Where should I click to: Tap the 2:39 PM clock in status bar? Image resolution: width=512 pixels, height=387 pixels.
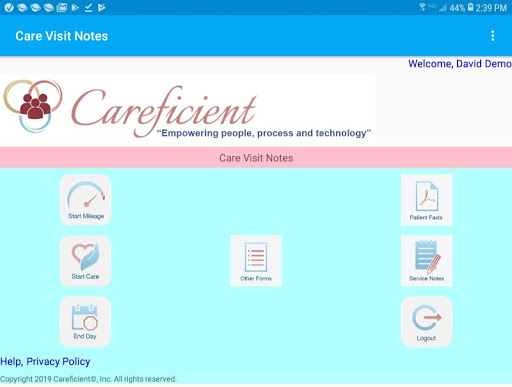click(491, 8)
